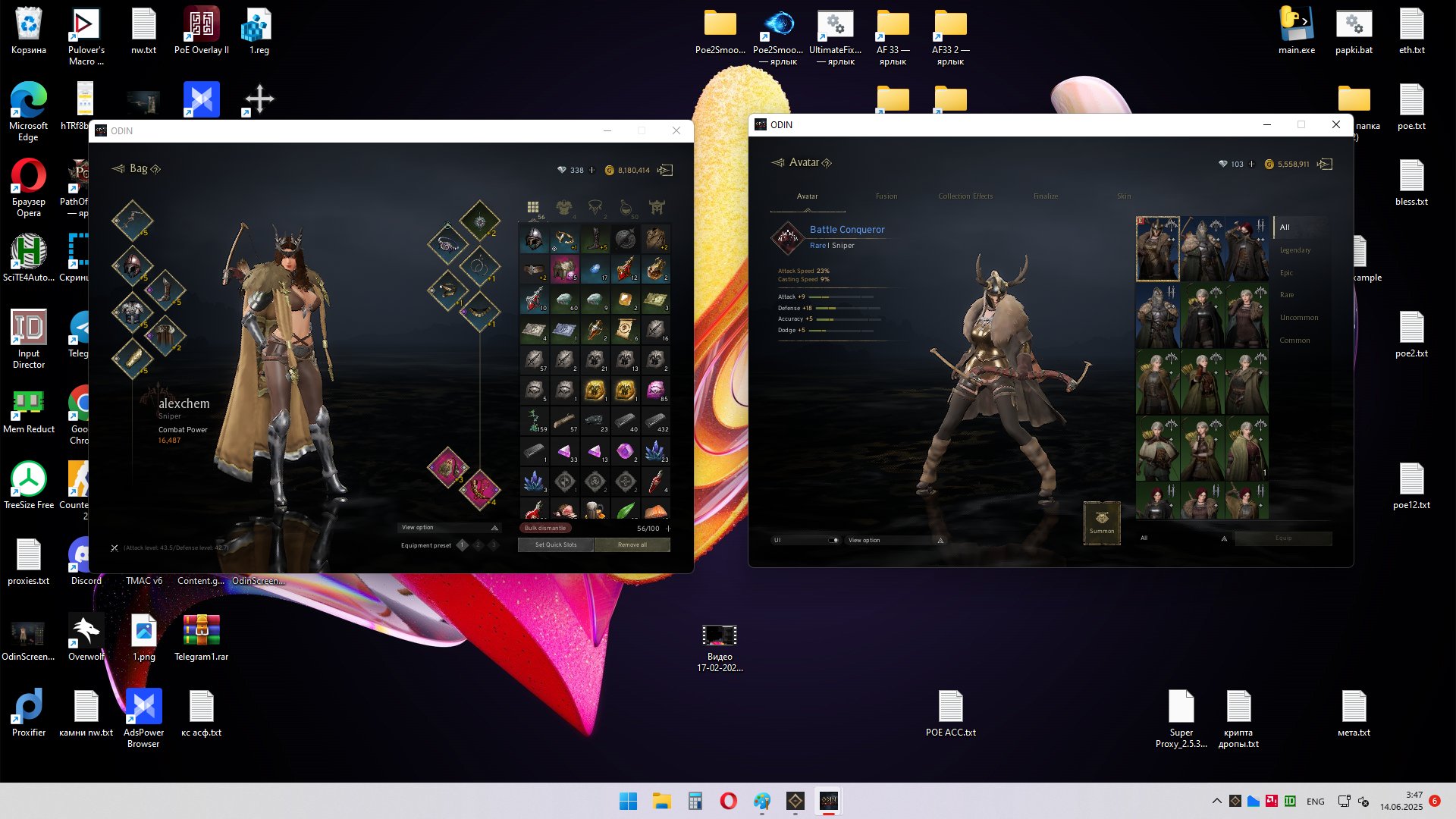
Task: Open Calculator from taskbar
Action: click(x=695, y=802)
